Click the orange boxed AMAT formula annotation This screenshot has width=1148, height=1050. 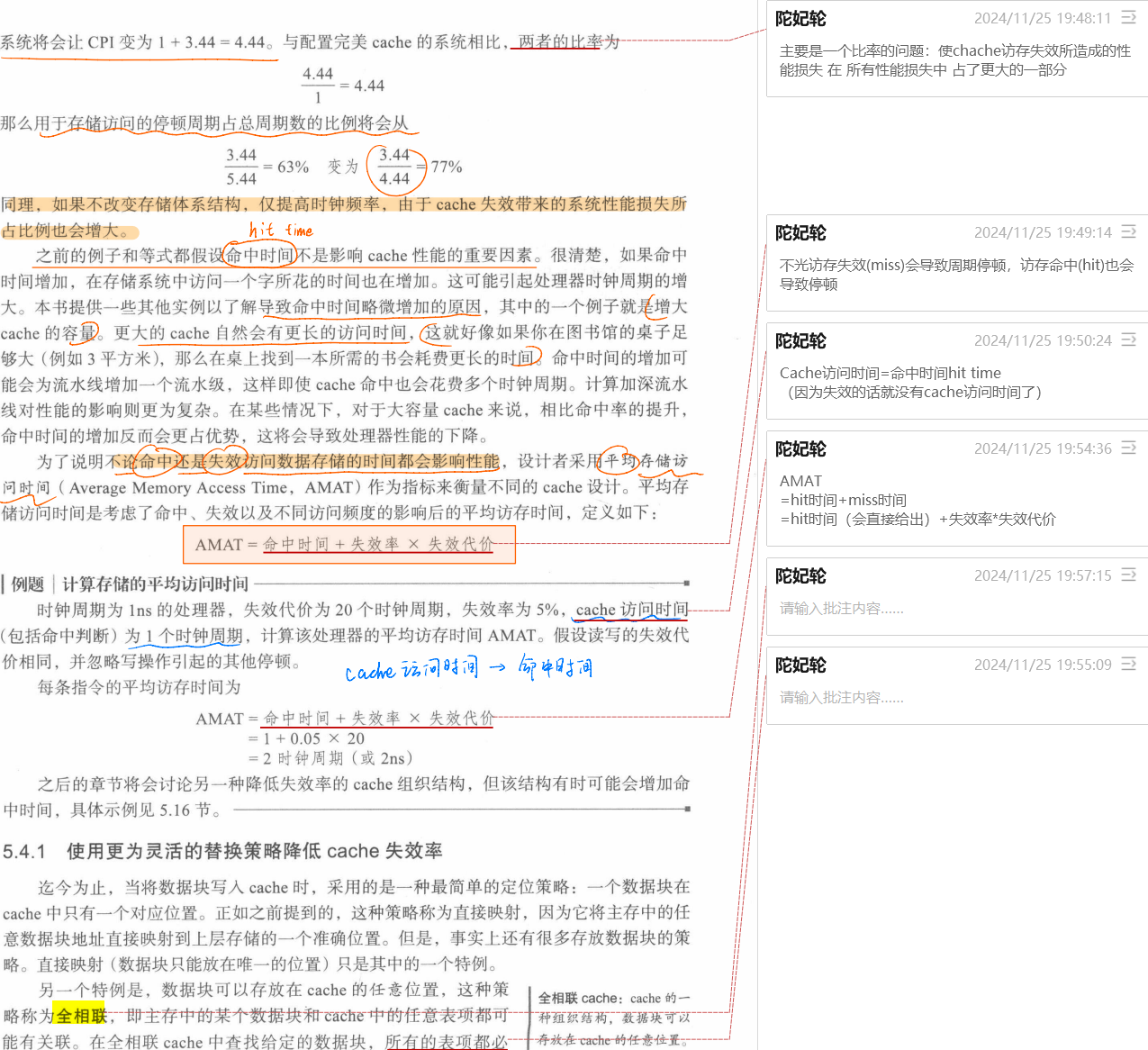pyautogui.click(x=348, y=545)
